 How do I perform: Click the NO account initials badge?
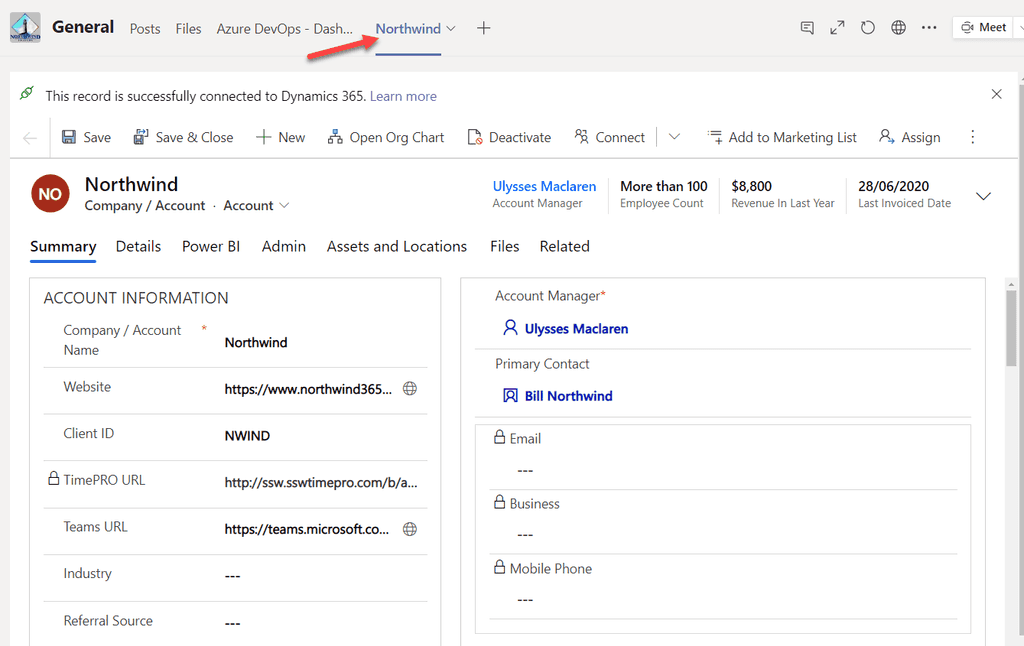[x=50, y=194]
